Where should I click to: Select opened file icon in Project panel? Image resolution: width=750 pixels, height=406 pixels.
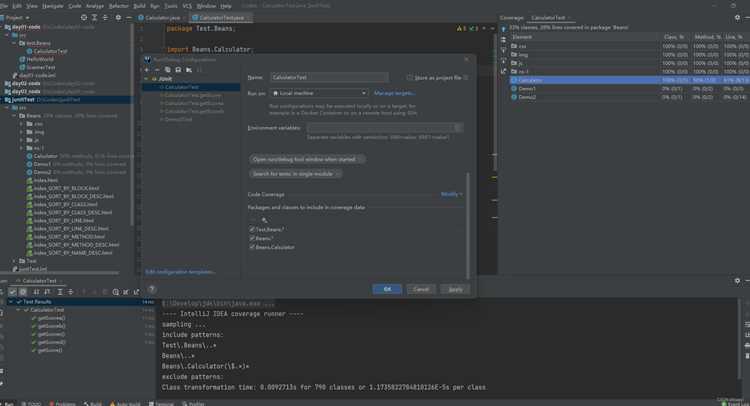[84, 18]
